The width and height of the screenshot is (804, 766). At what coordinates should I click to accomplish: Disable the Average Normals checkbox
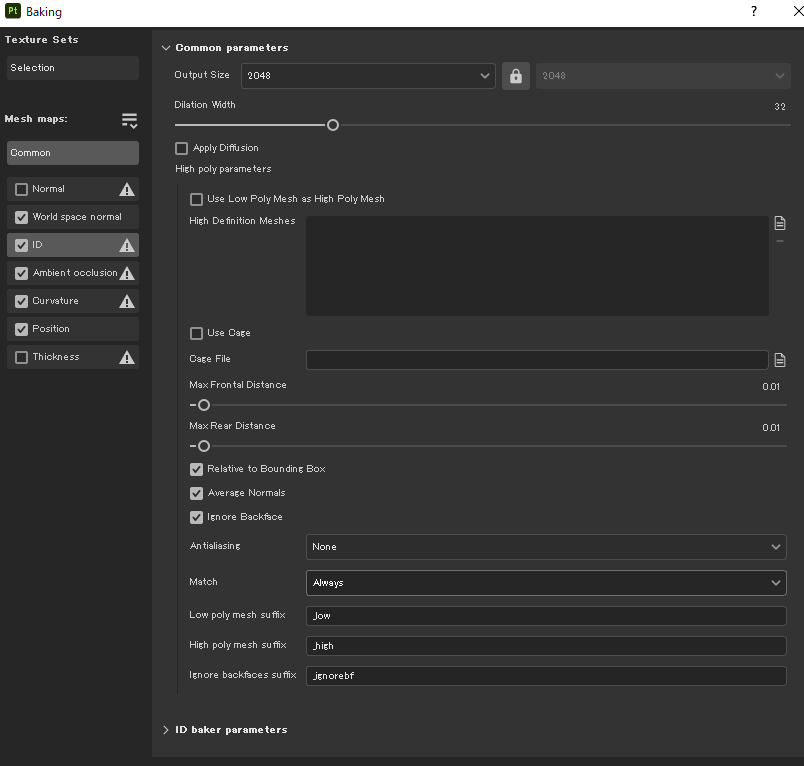(196, 493)
